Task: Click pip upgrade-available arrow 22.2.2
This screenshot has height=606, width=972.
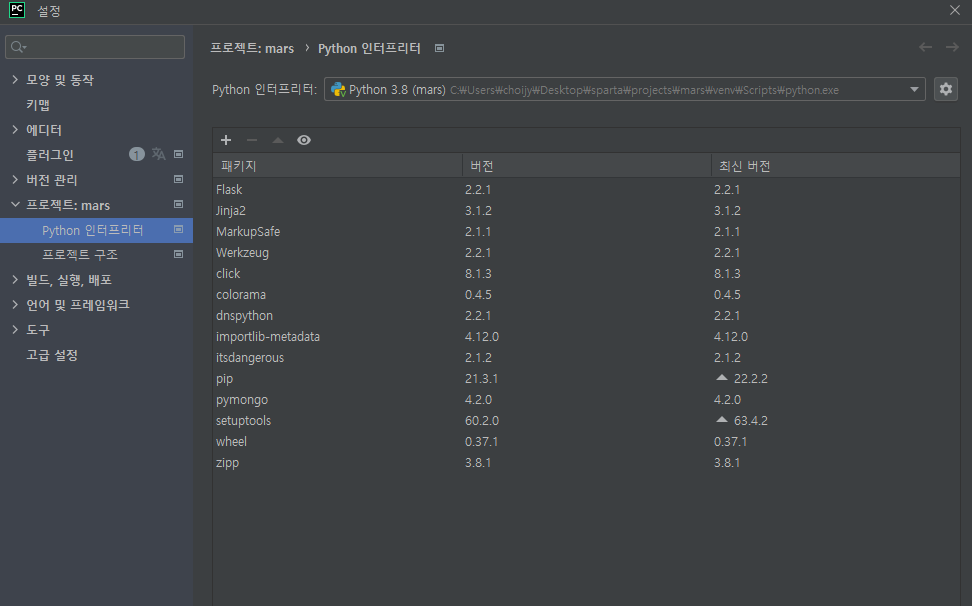Action: point(722,377)
